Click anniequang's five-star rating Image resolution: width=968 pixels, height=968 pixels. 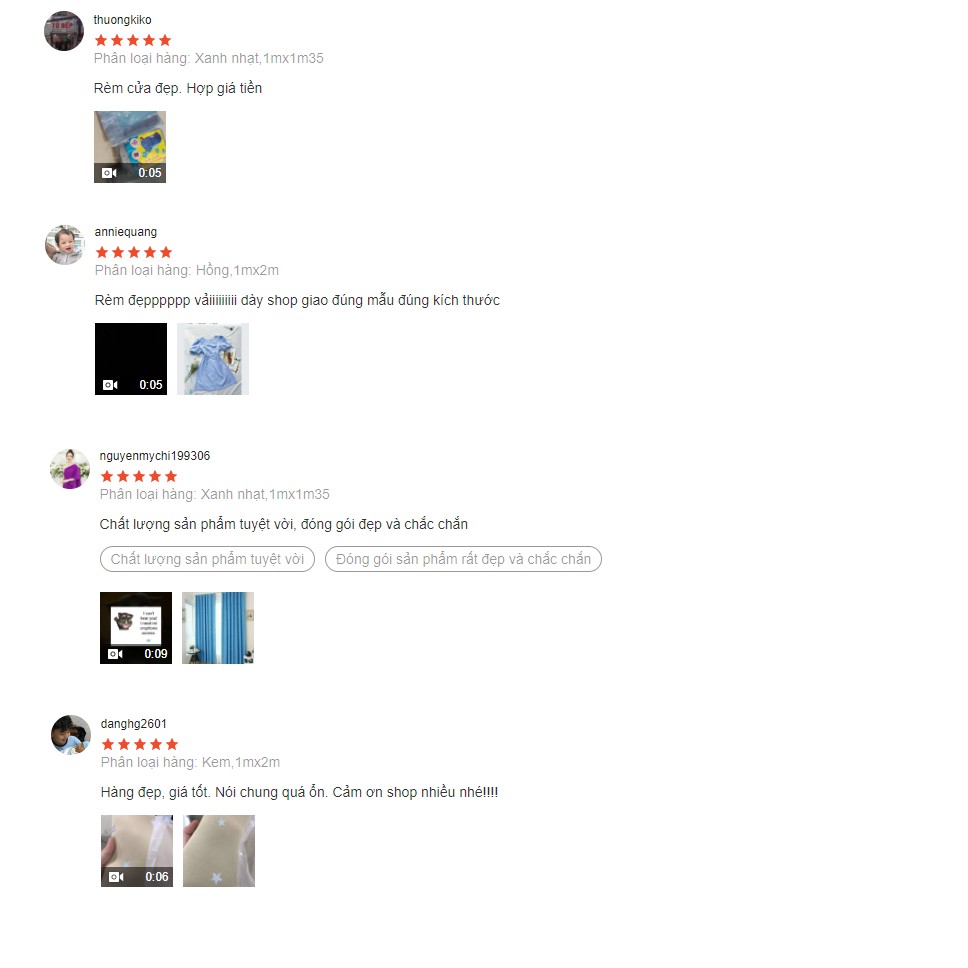tap(134, 252)
